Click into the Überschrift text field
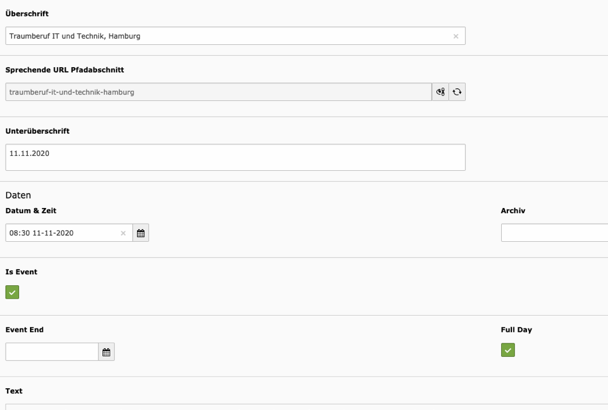The width and height of the screenshot is (608, 410). [x=220, y=36]
